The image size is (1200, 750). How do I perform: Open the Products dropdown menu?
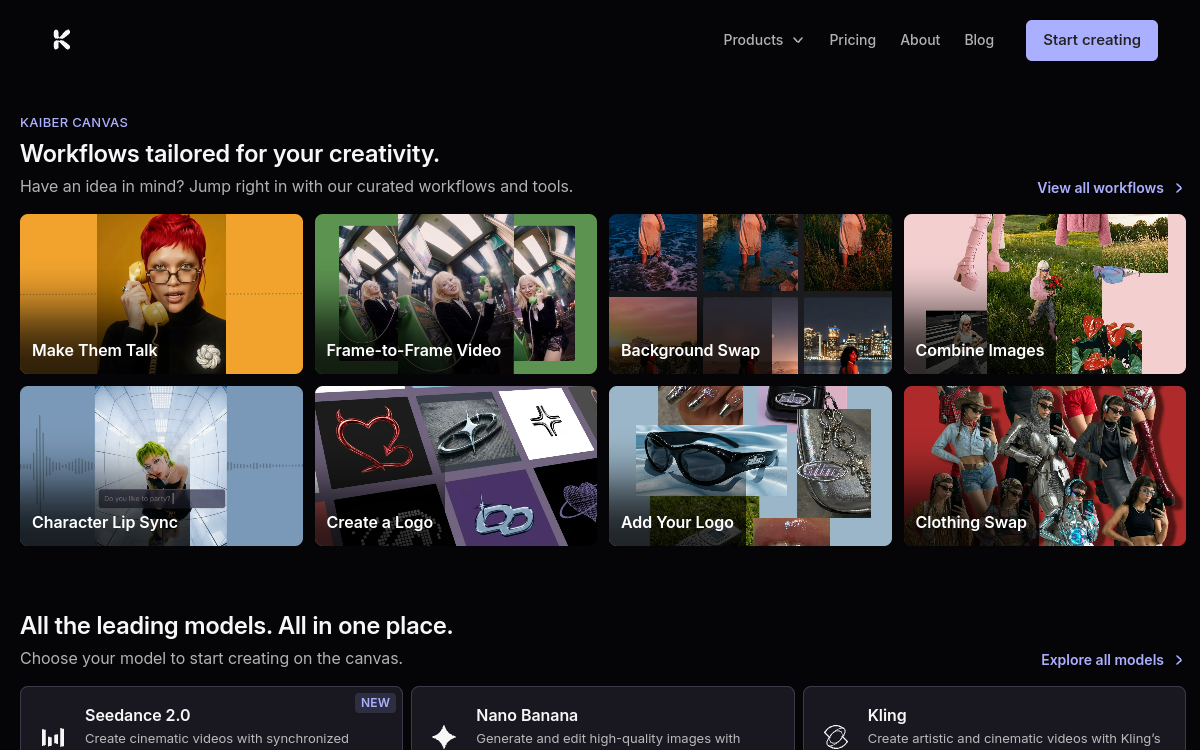(x=763, y=40)
